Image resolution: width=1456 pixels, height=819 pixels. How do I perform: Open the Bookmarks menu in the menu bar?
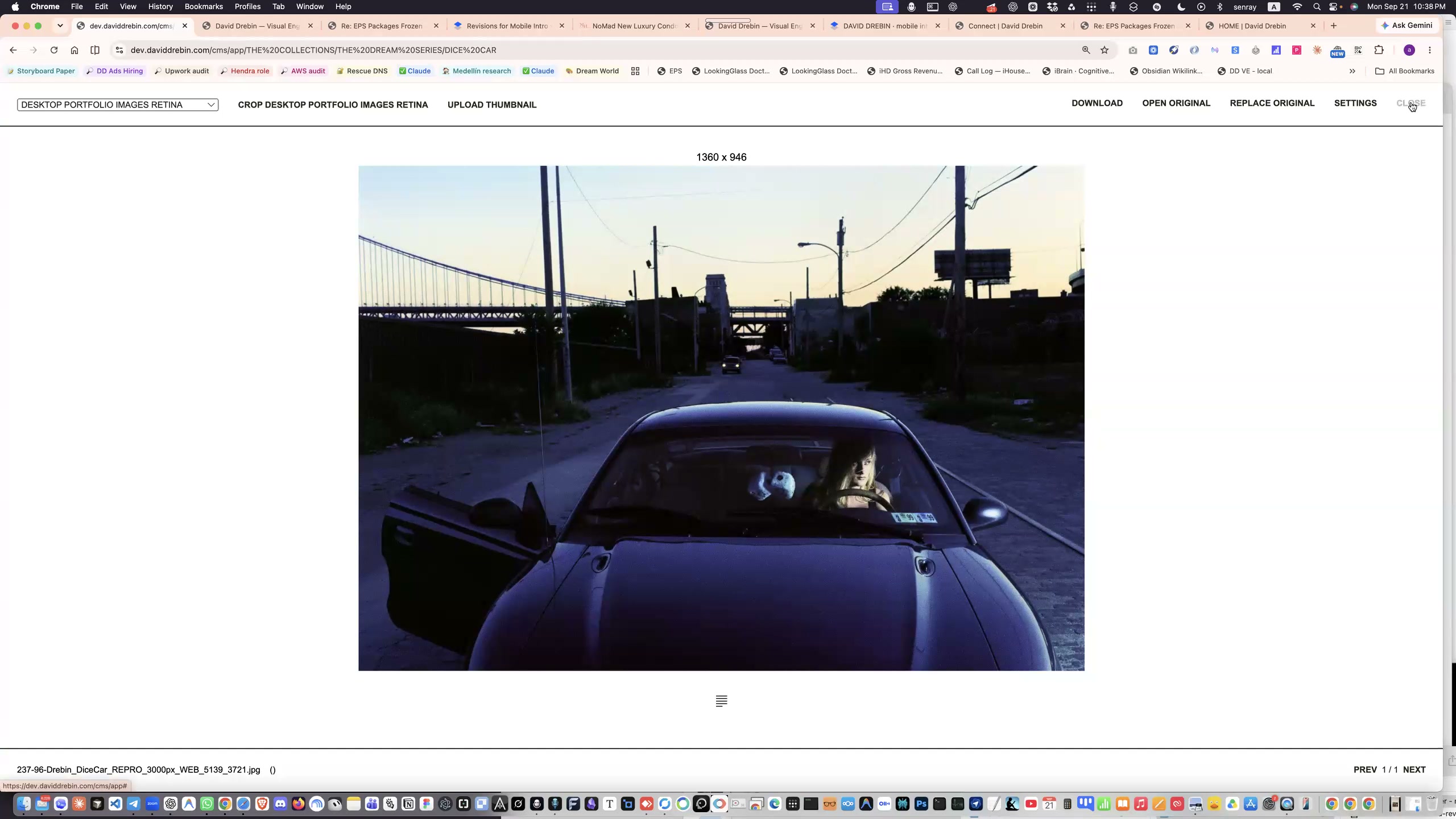pyautogui.click(x=204, y=7)
